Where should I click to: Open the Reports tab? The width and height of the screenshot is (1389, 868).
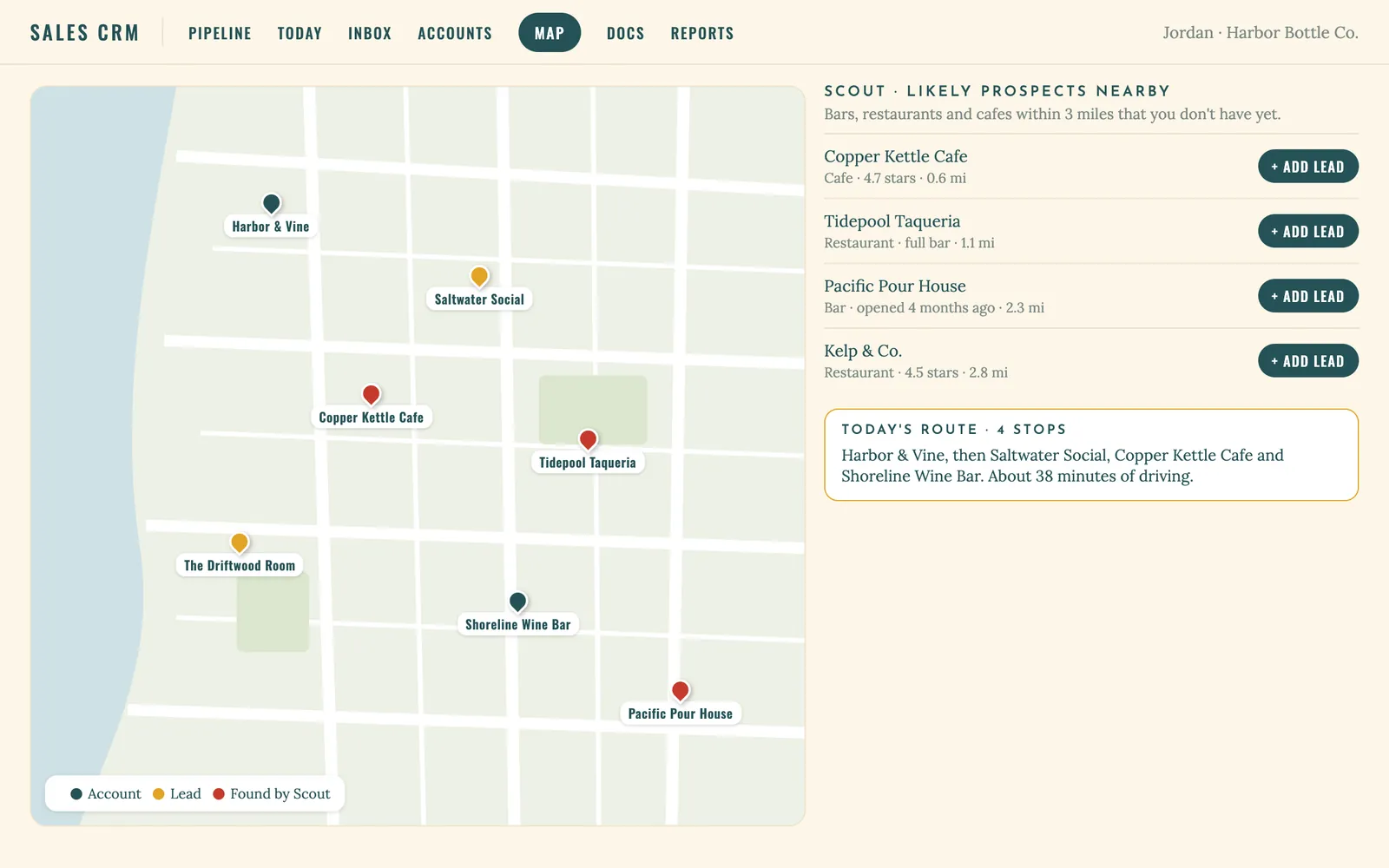point(702,33)
